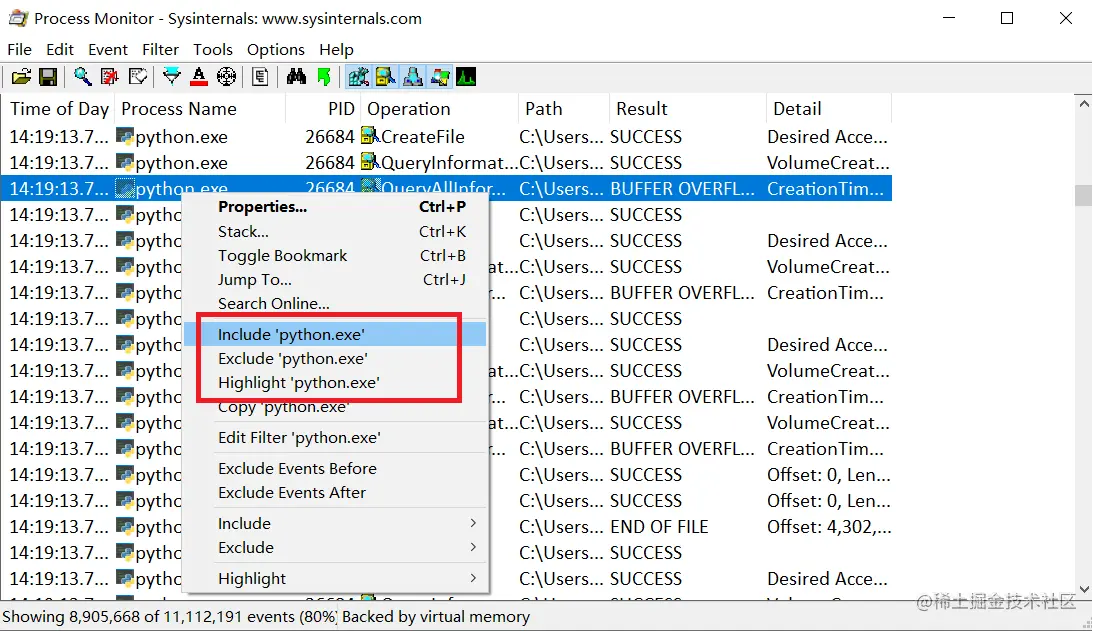Choose Include 'python.exe' entry
Image resolution: width=1096 pixels, height=631 pixels.
[x=336, y=334]
